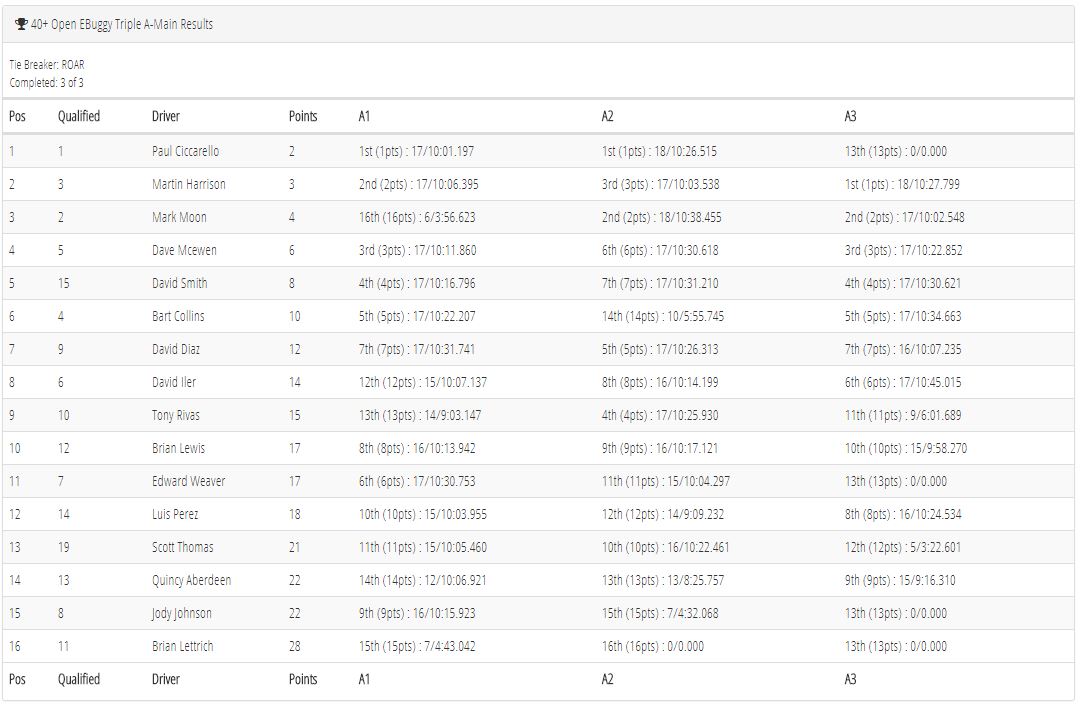Click A1 result '14th (14pts) : 12/10:06.921'

point(422,581)
